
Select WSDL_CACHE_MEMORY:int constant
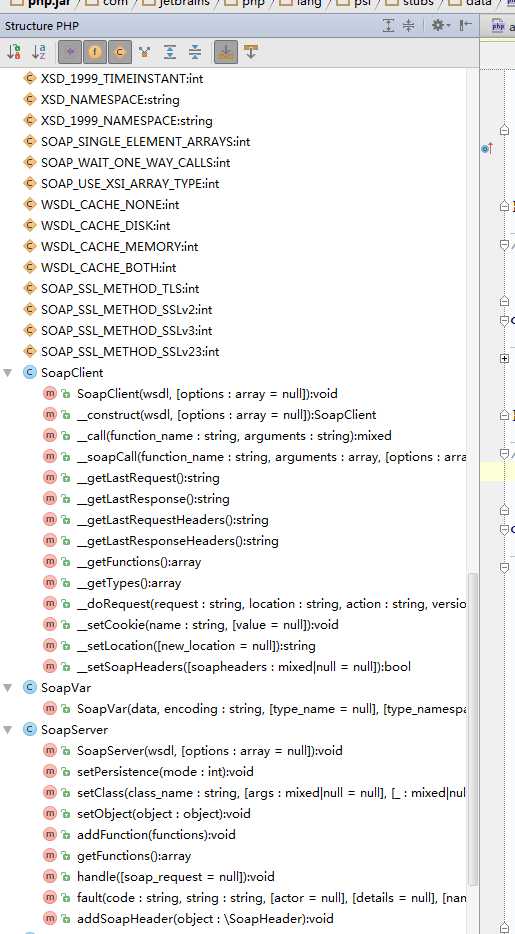120,247
